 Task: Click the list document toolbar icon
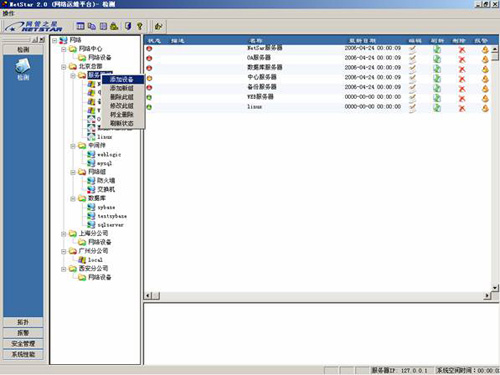tap(103, 26)
